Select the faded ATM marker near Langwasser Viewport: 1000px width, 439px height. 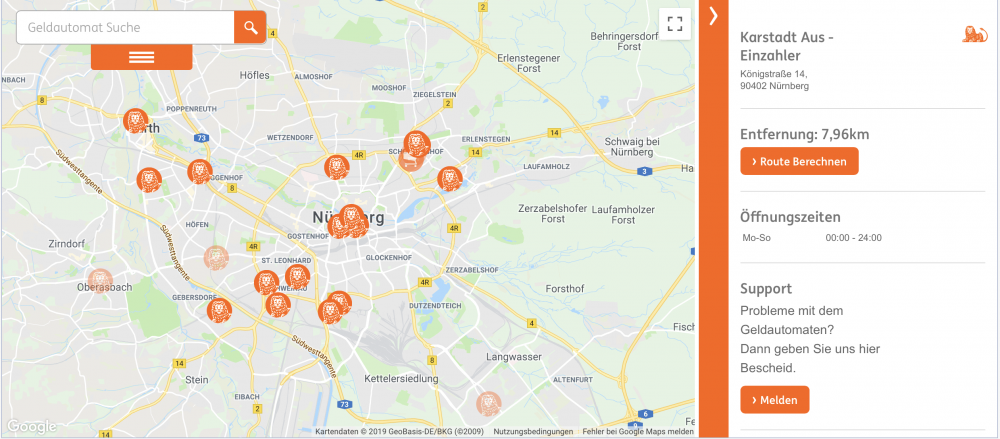(489, 404)
